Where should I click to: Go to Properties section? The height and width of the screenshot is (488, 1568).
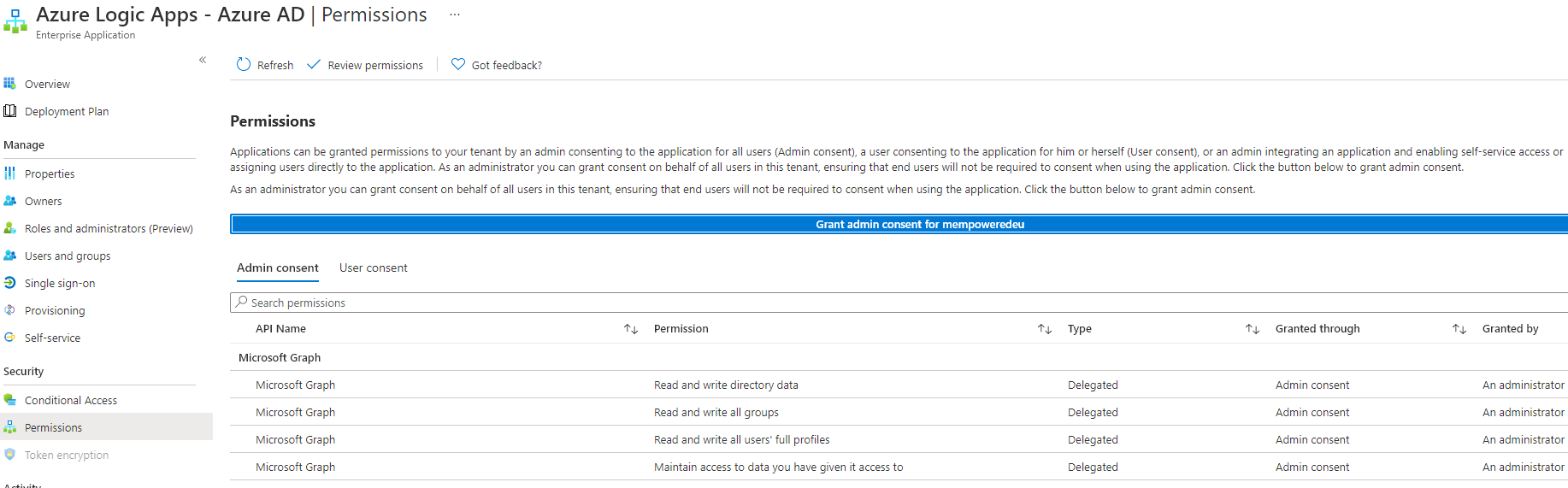(x=50, y=173)
